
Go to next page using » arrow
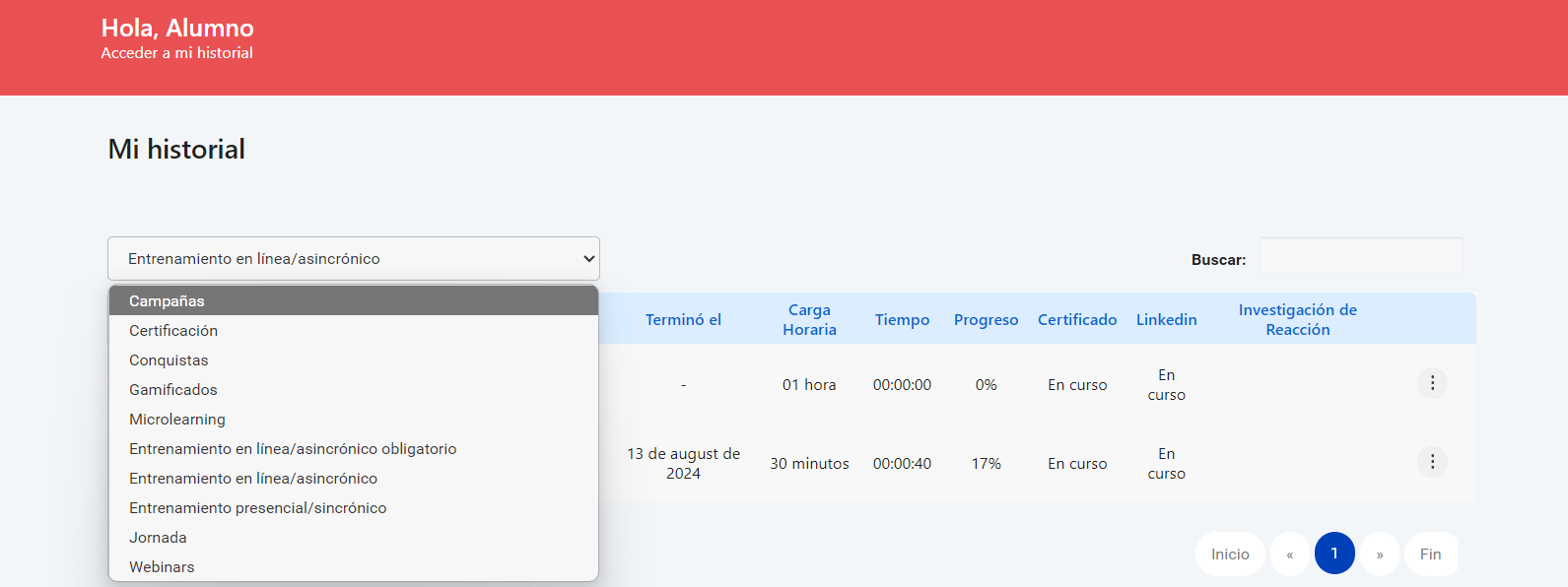point(1380,554)
